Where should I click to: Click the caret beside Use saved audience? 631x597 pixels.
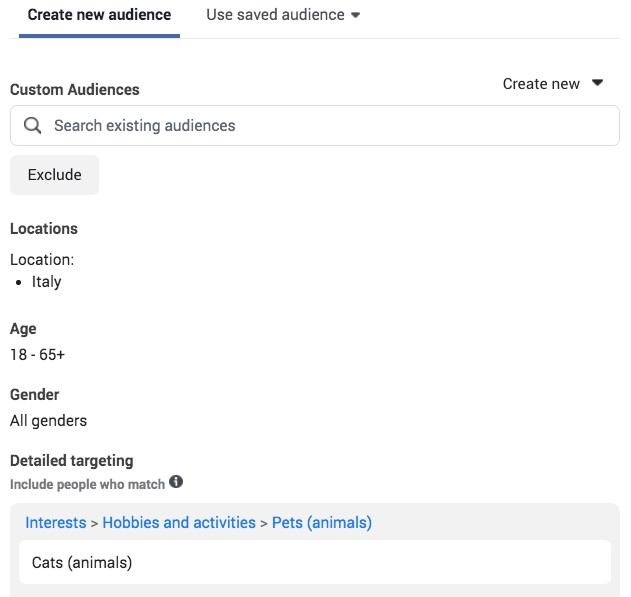coord(355,15)
